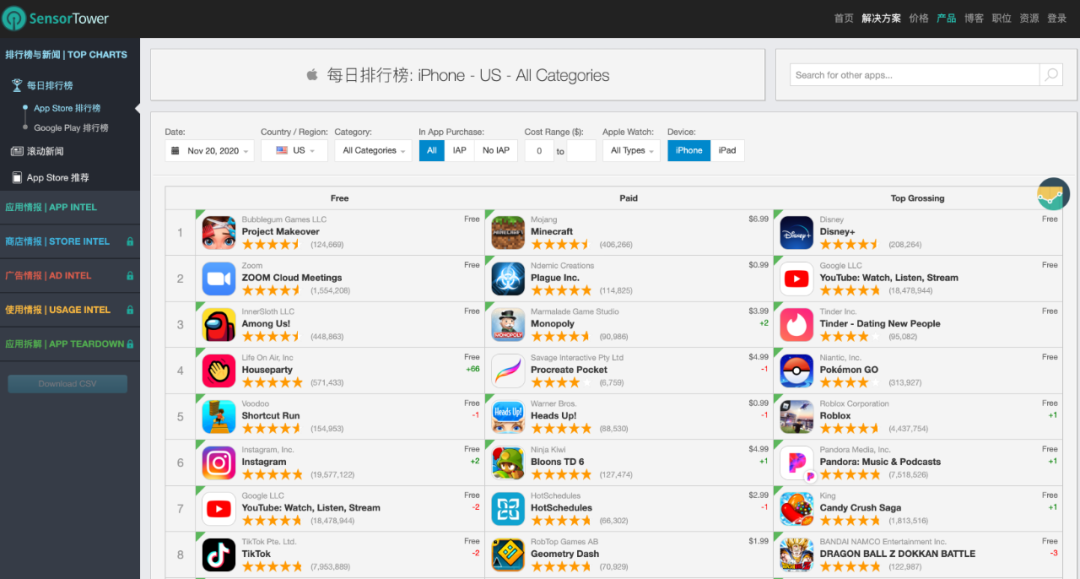Click 职位 in top navigation

tap(1001, 19)
